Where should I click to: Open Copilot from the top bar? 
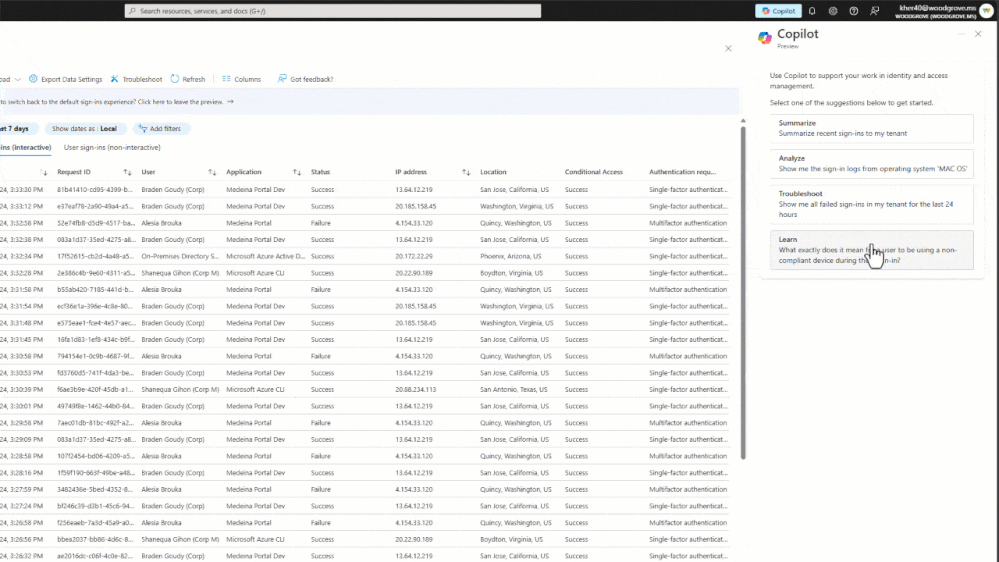(x=778, y=11)
